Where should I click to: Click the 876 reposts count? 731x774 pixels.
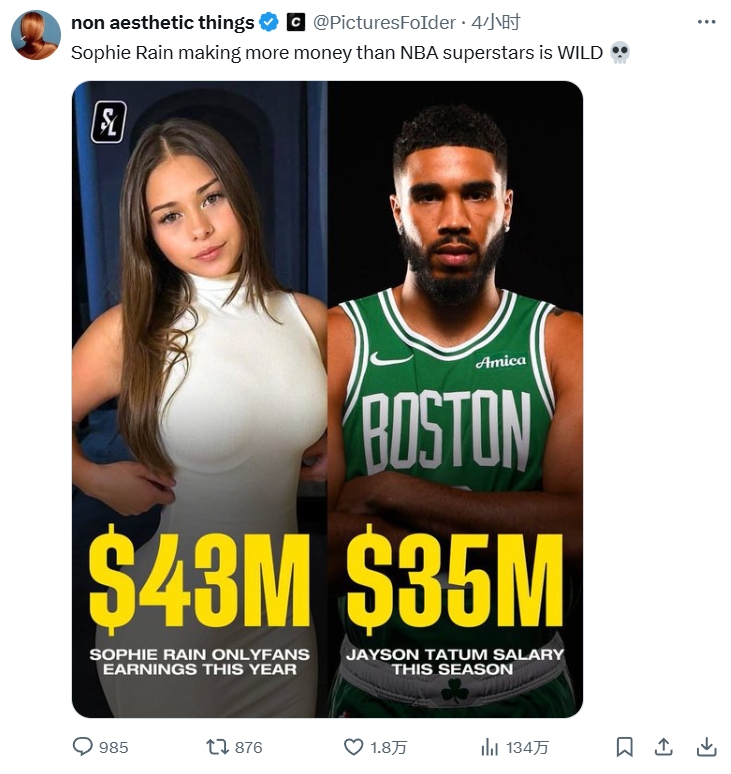pos(248,747)
